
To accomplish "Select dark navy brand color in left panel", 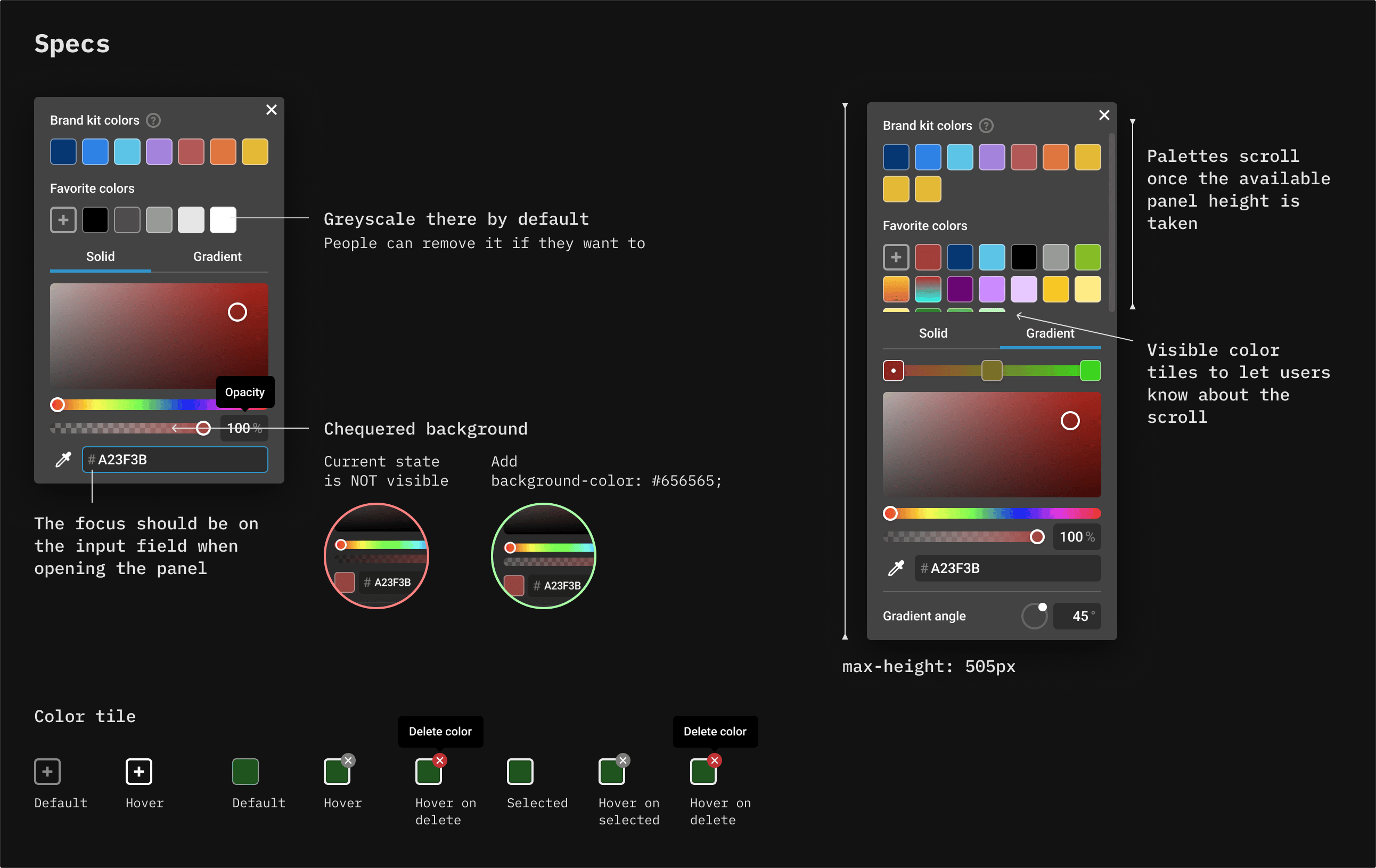I will point(63,152).
